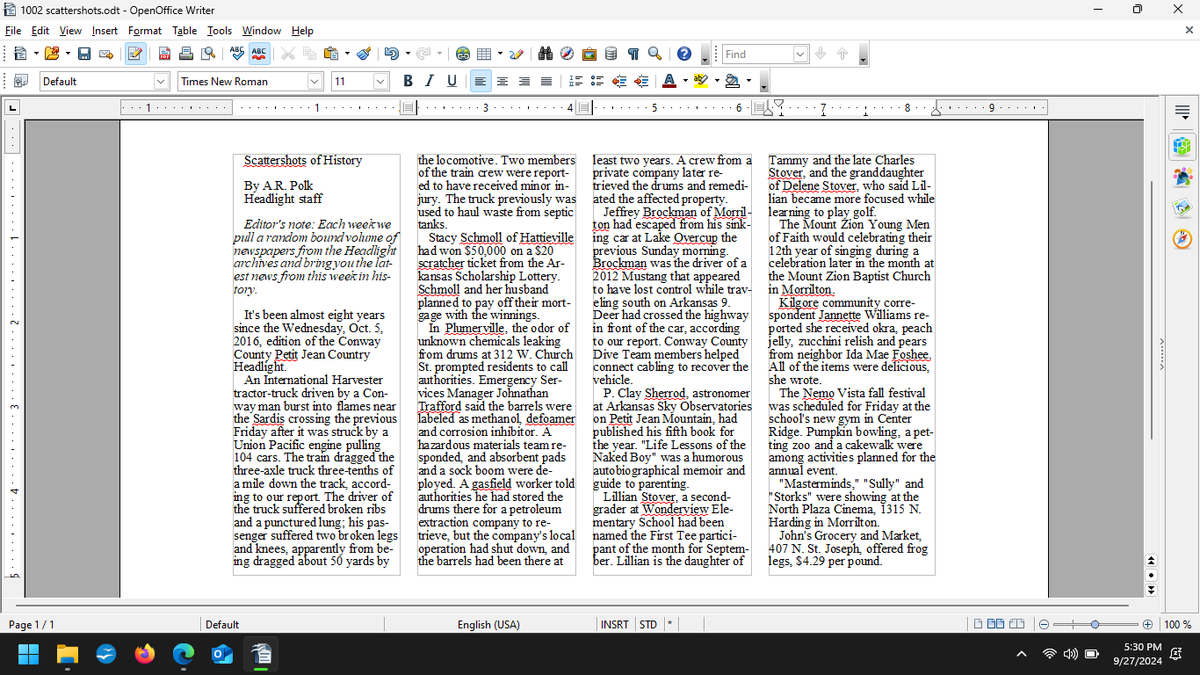The image size is (1200, 675).
Task: Open the Navigator from the standard toolbar
Action: (x=567, y=55)
